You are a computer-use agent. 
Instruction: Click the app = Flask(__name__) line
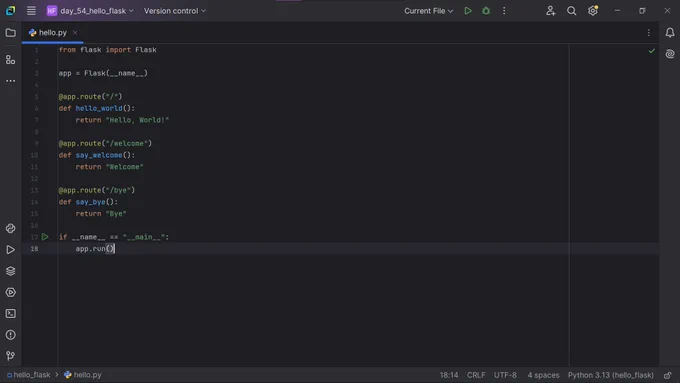(103, 73)
